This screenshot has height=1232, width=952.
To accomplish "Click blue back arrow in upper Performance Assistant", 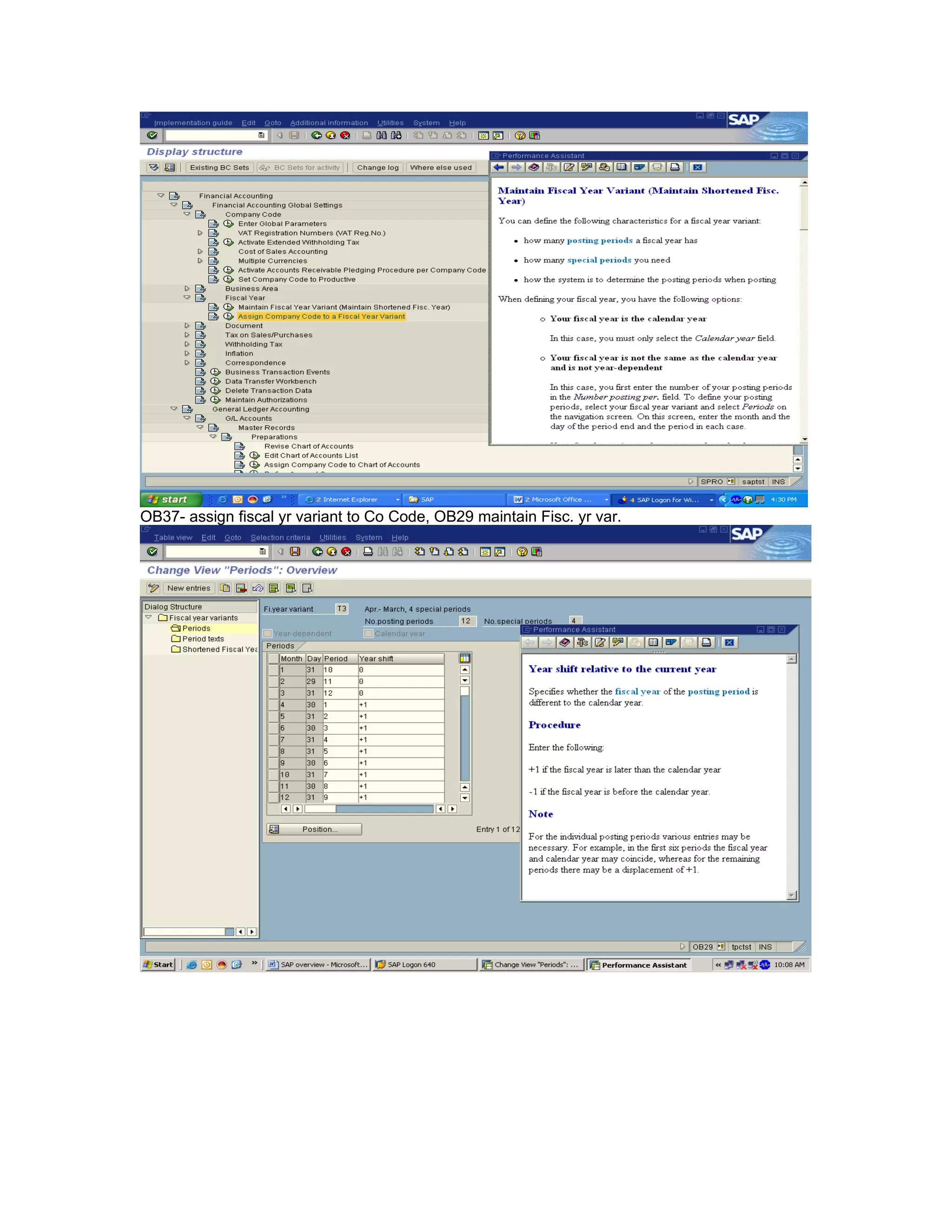I will (499, 167).
